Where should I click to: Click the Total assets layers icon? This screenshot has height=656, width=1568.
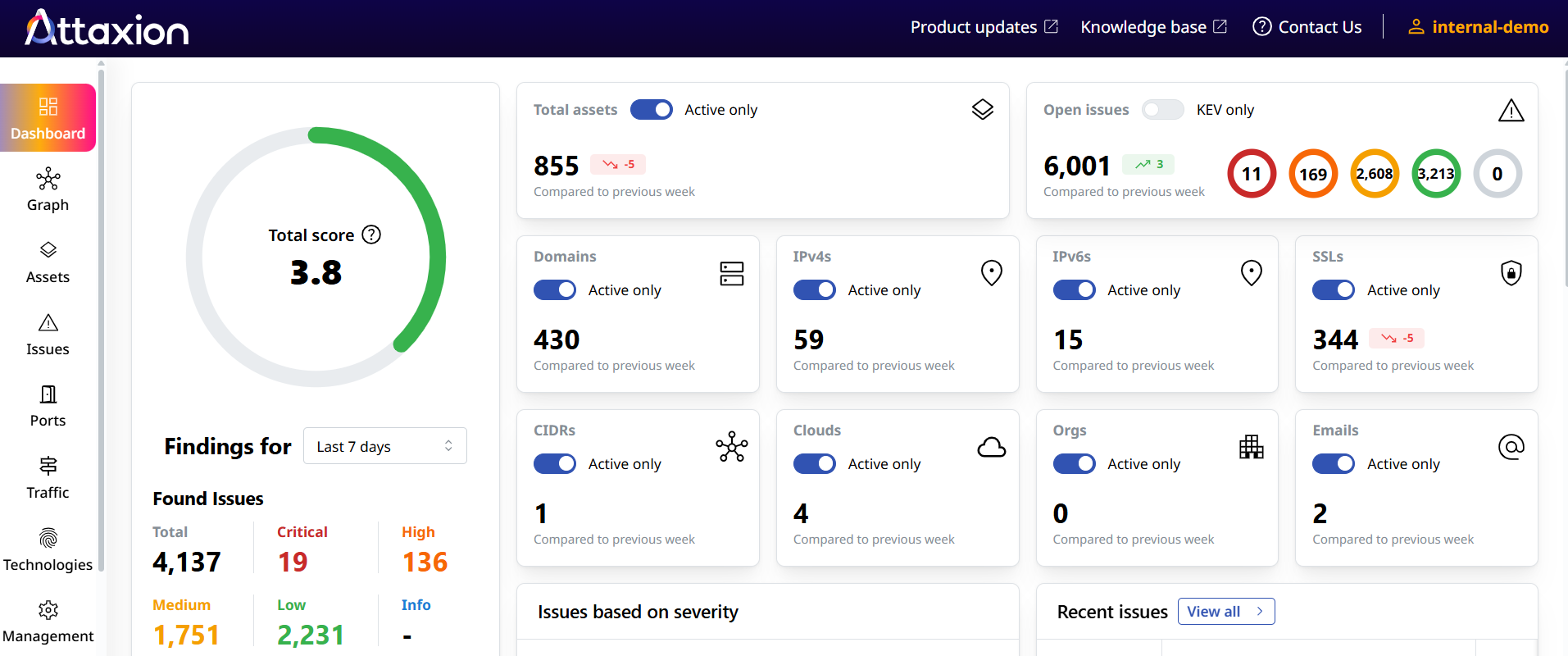(x=982, y=109)
